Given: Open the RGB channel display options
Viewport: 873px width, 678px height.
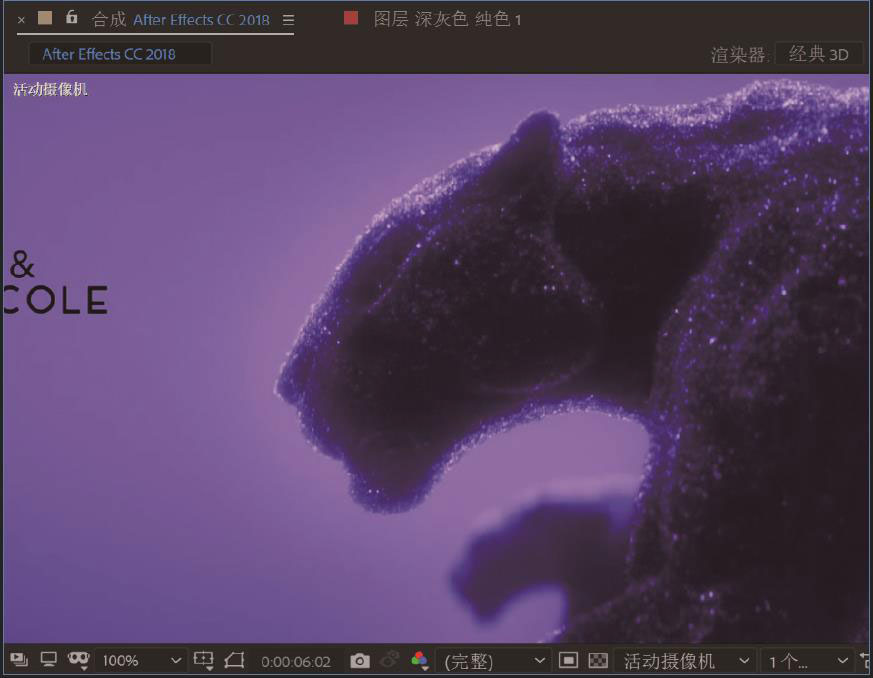Looking at the screenshot, I should 419,661.
